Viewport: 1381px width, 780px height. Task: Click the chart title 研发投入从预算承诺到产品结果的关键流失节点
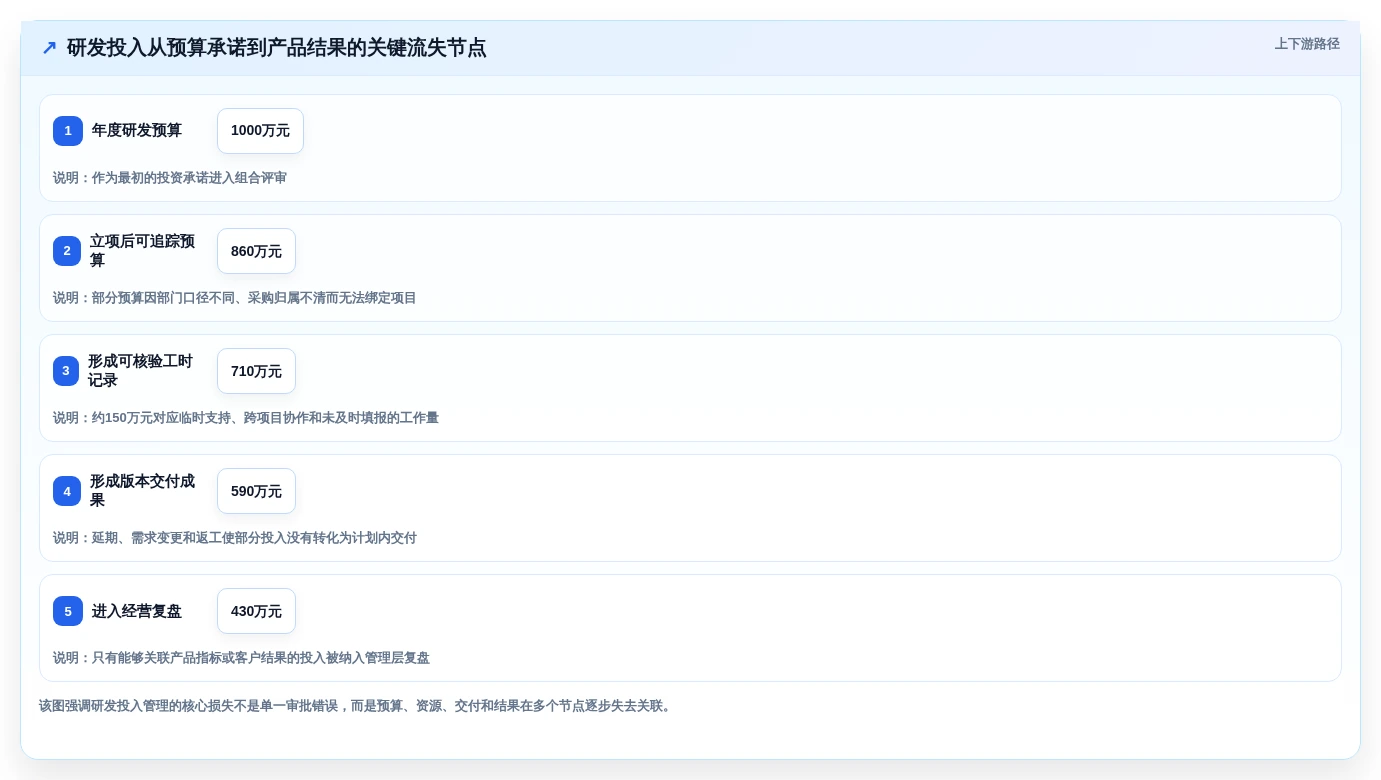pos(277,48)
